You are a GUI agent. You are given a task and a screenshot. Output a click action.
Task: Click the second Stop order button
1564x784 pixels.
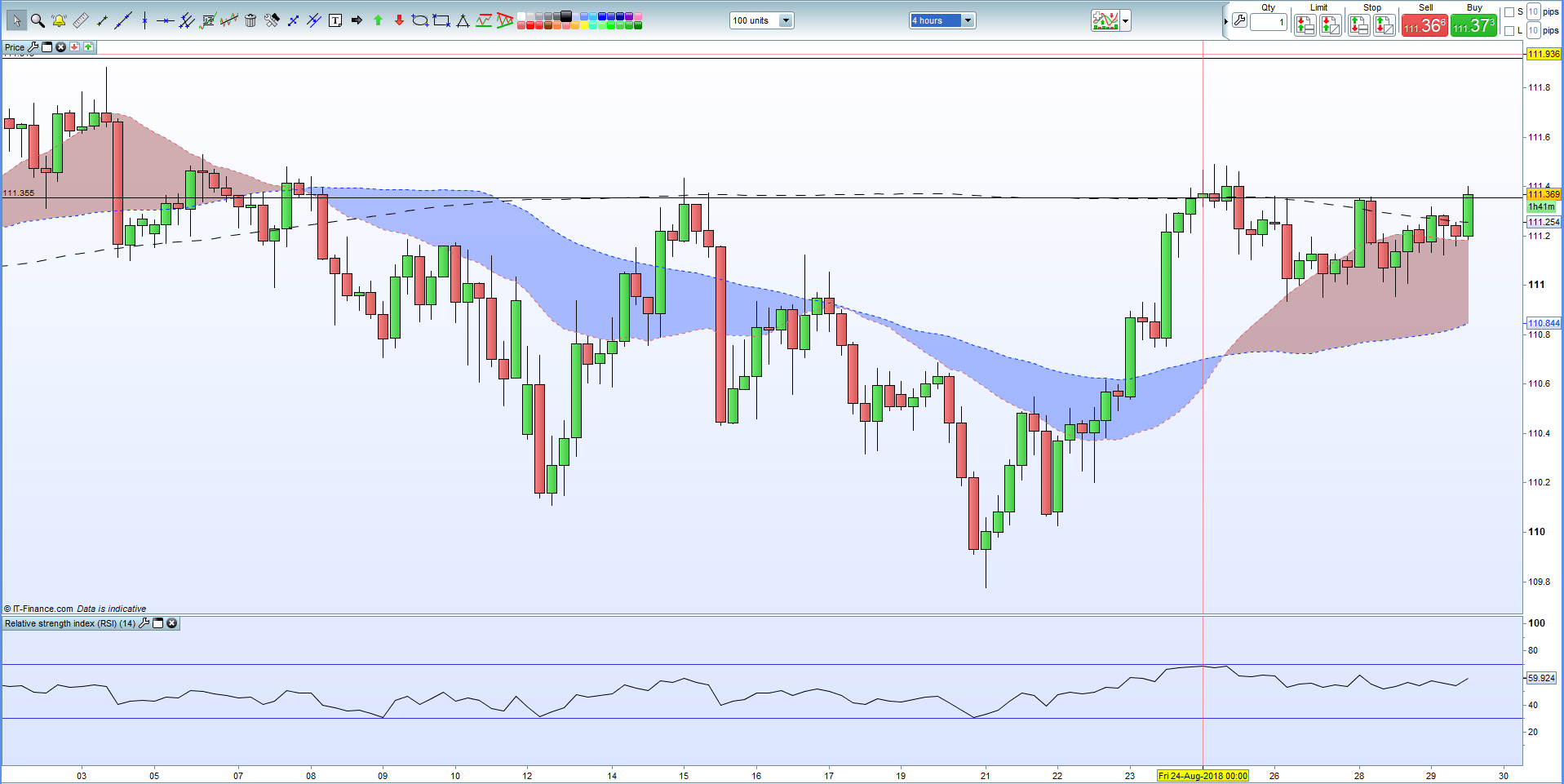click(x=1384, y=25)
